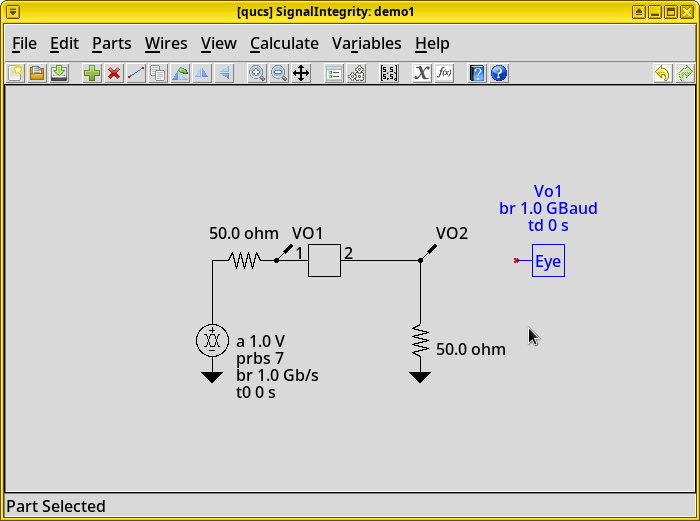Activate the Pan tool

301,73
